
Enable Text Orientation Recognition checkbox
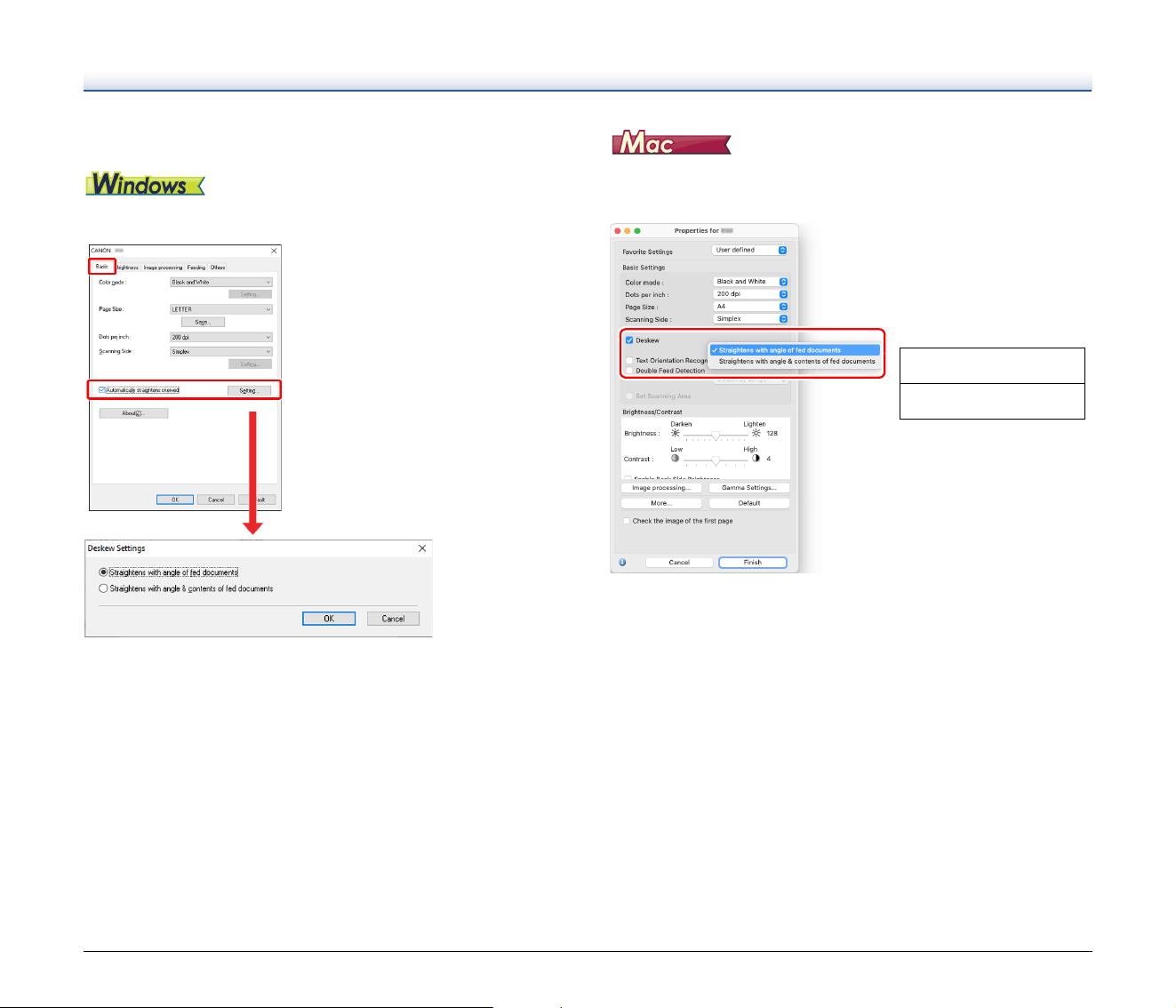tap(629, 361)
